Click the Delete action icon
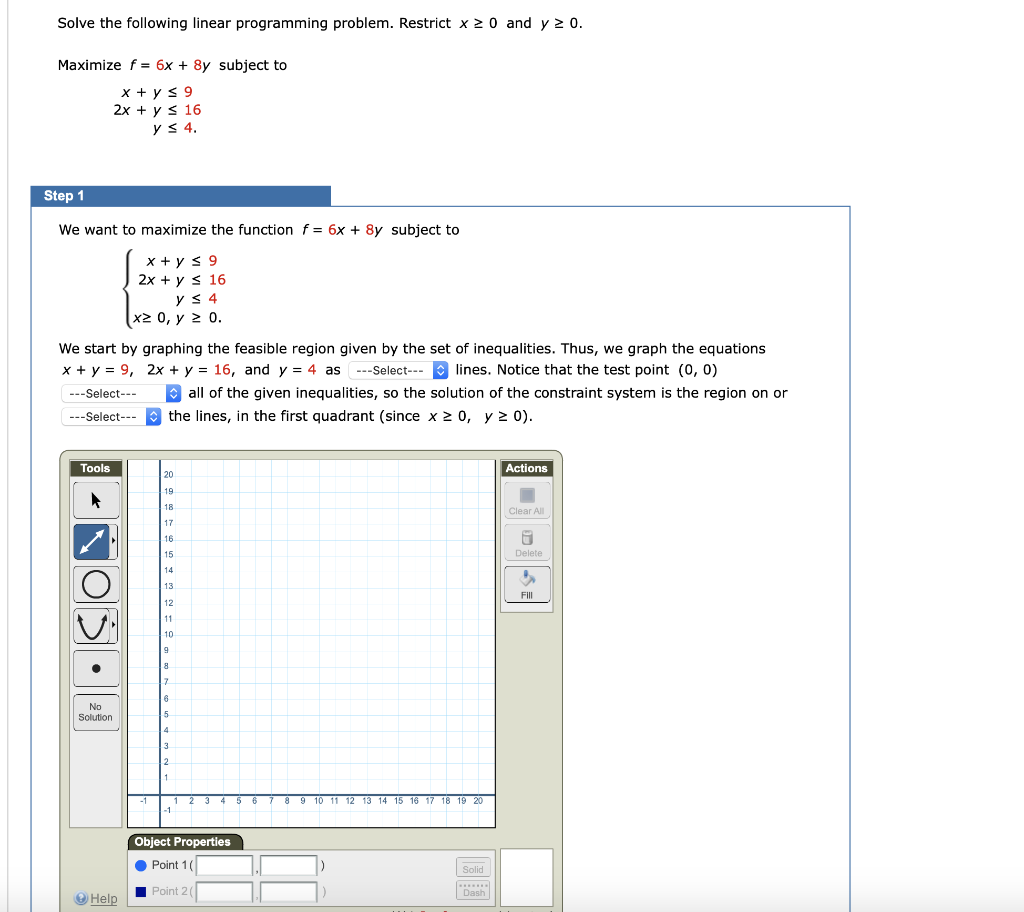 527,539
